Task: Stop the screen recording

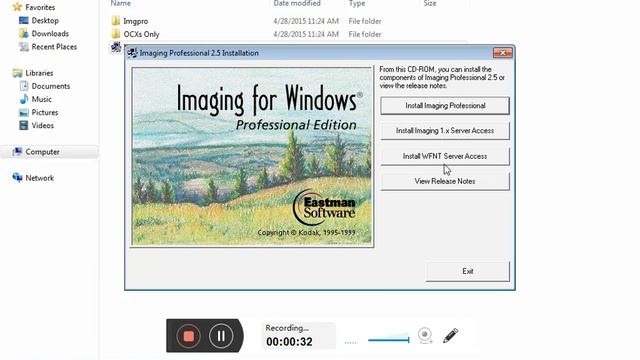Action: pyautogui.click(x=188, y=336)
